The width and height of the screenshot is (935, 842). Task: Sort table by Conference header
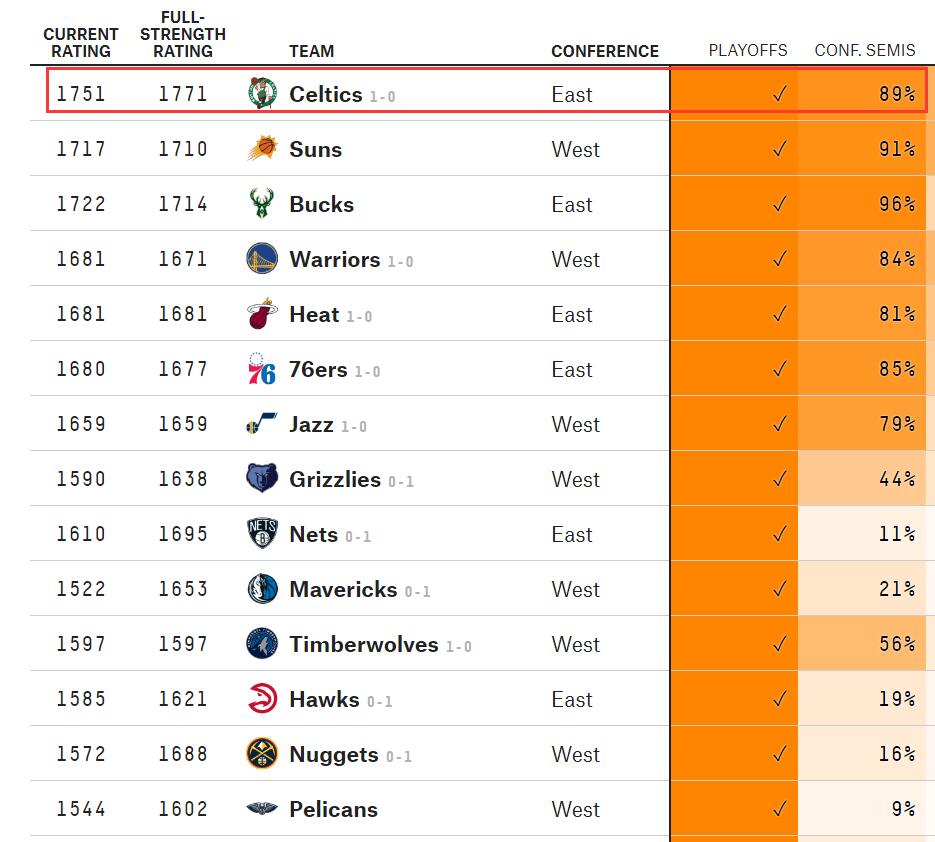click(604, 51)
